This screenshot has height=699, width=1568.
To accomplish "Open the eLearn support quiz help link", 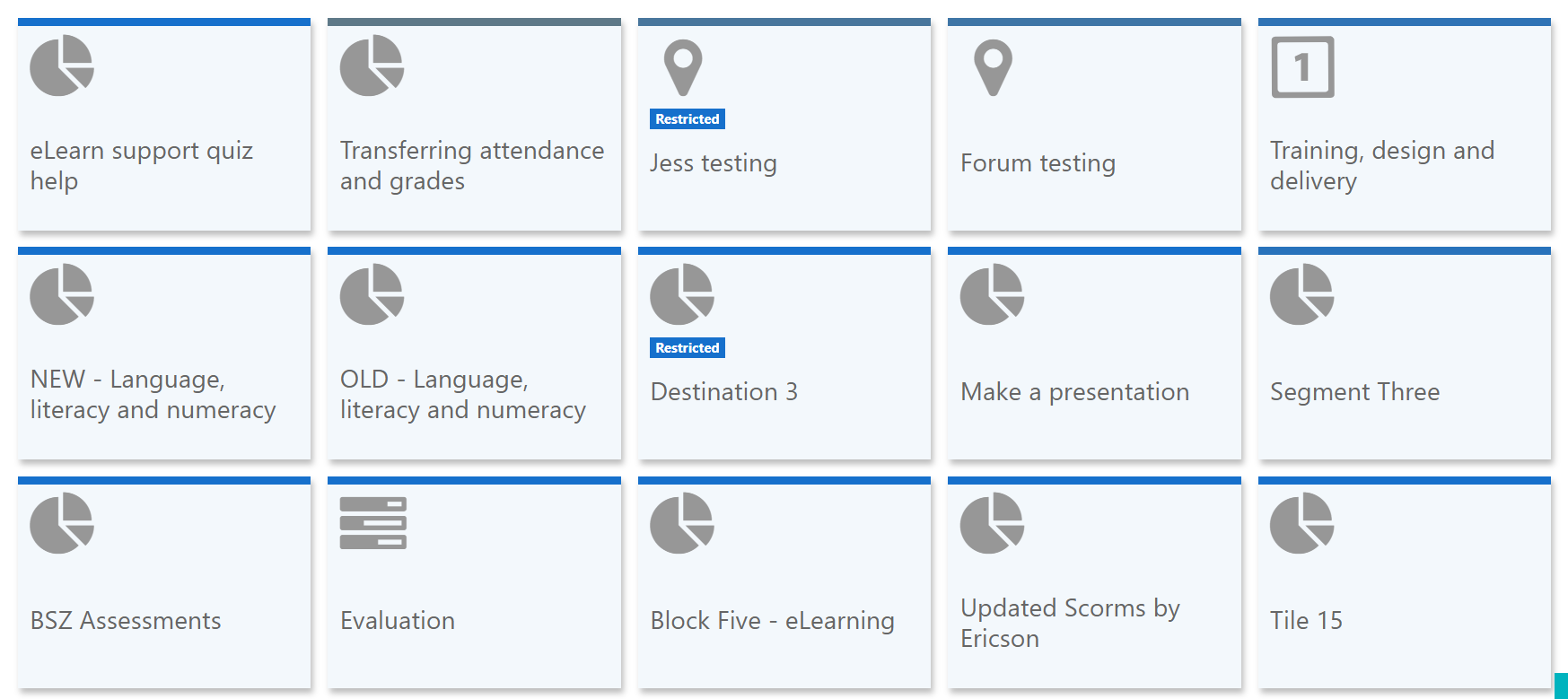I will tap(141, 165).
